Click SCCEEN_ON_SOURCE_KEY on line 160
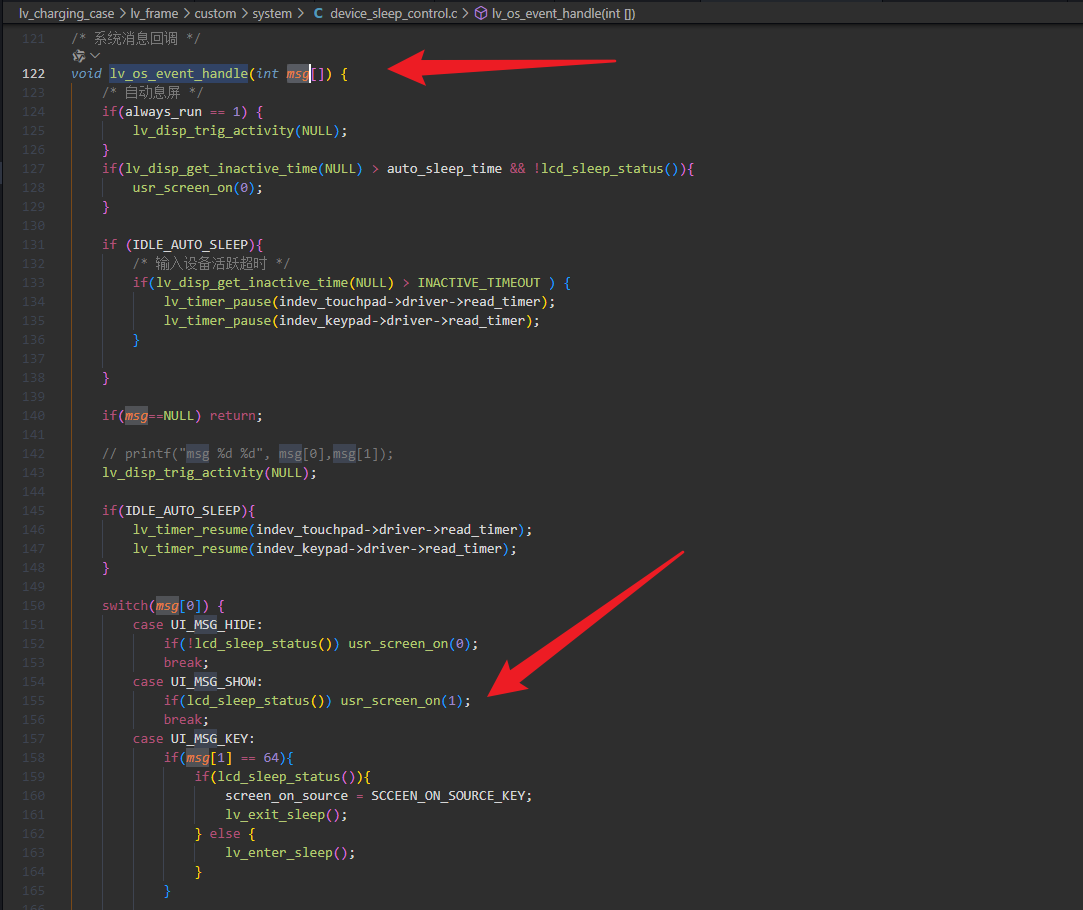The height and width of the screenshot is (910, 1083). (448, 795)
